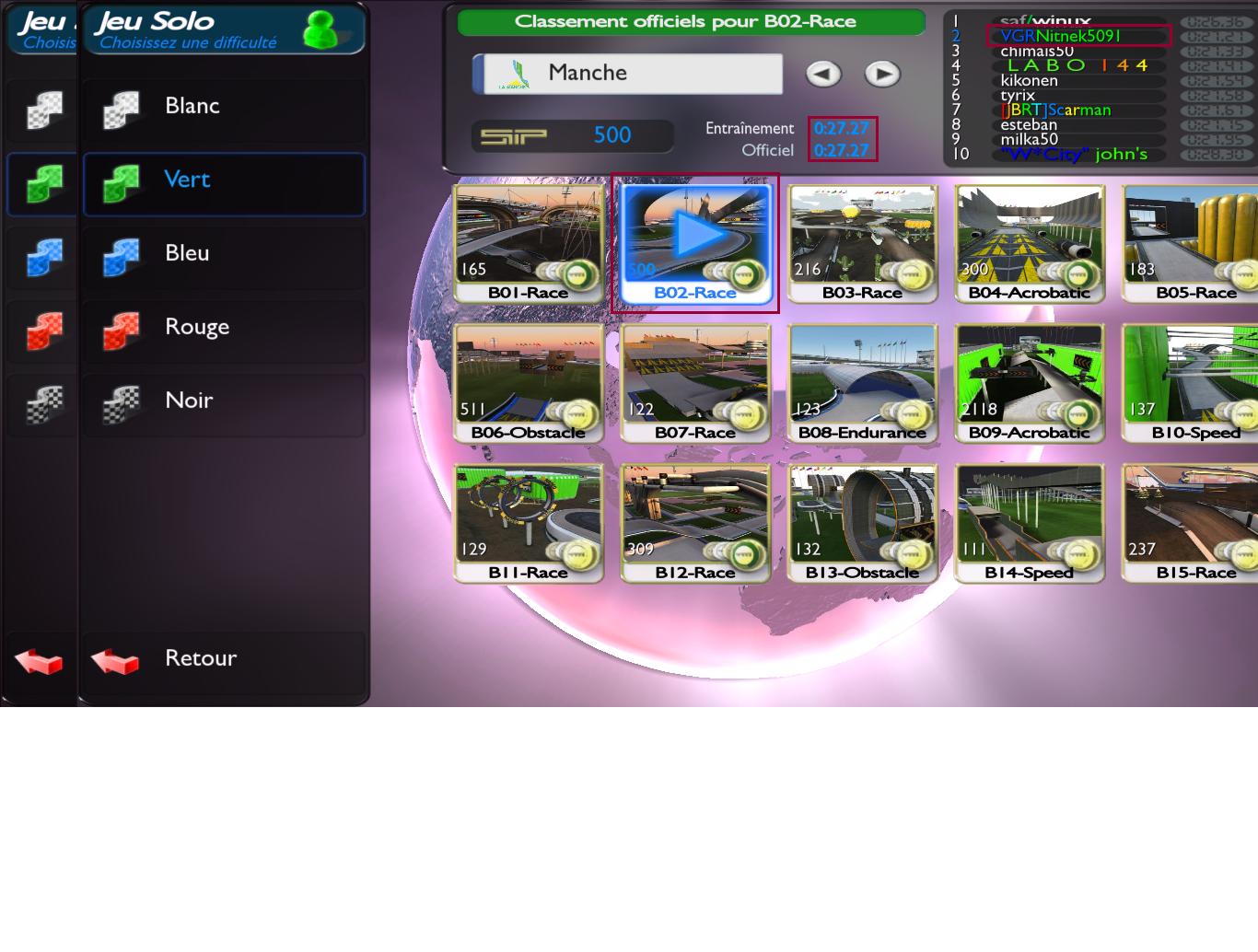Click the blue Bleu flag icon
This screenshot has width=1258, height=952.
pyautogui.click(x=122, y=256)
